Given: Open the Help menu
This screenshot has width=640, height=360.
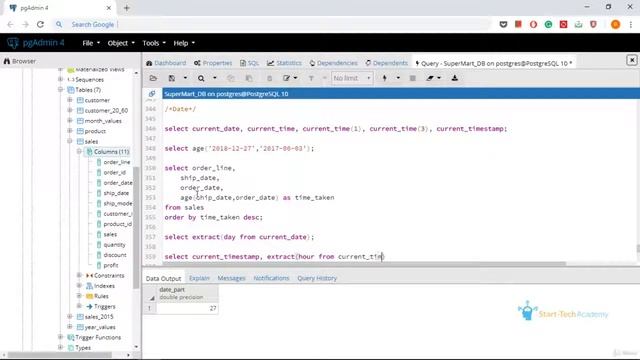Looking at the screenshot, I should tap(184, 43).
